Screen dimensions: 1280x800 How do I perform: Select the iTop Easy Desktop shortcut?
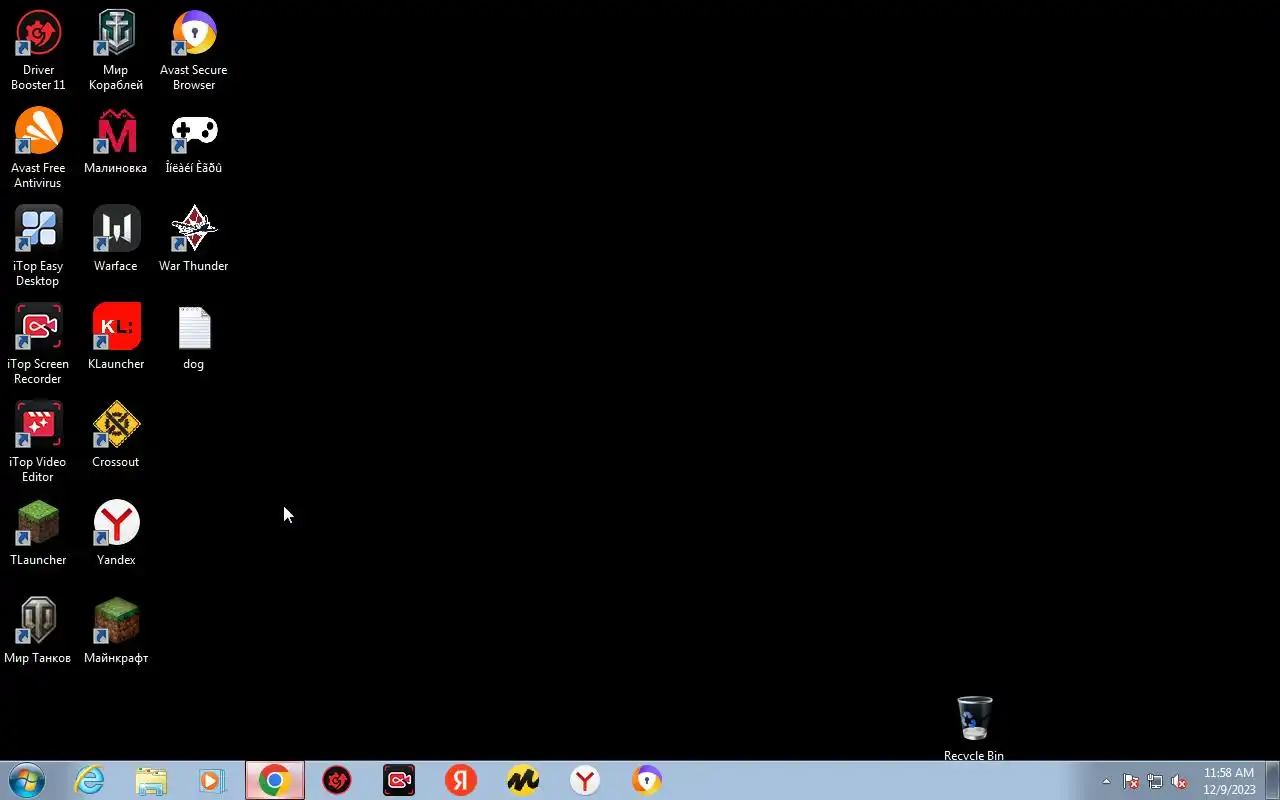coord(38,246)
